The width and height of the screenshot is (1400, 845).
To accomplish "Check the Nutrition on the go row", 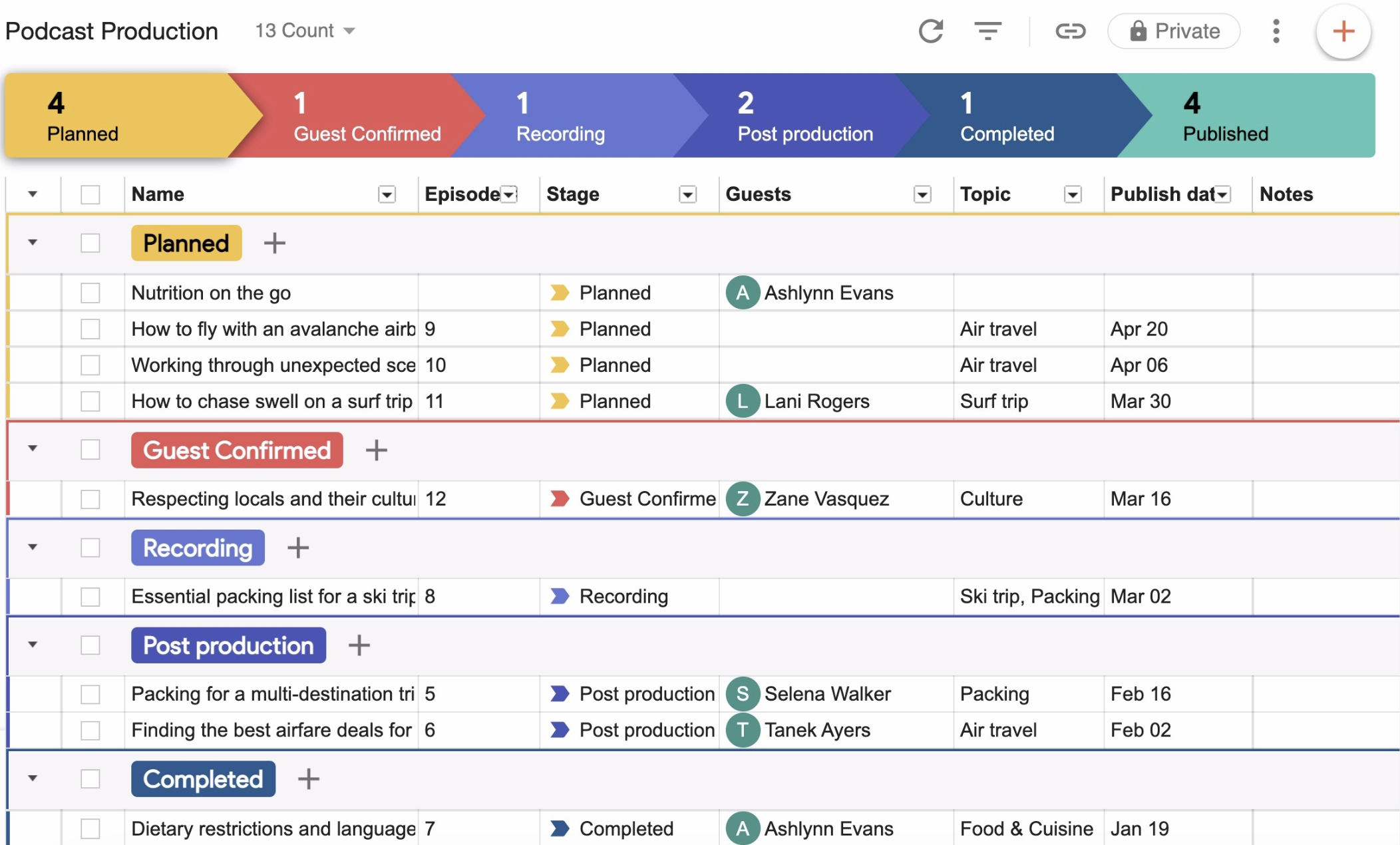I will coord(90,293).
